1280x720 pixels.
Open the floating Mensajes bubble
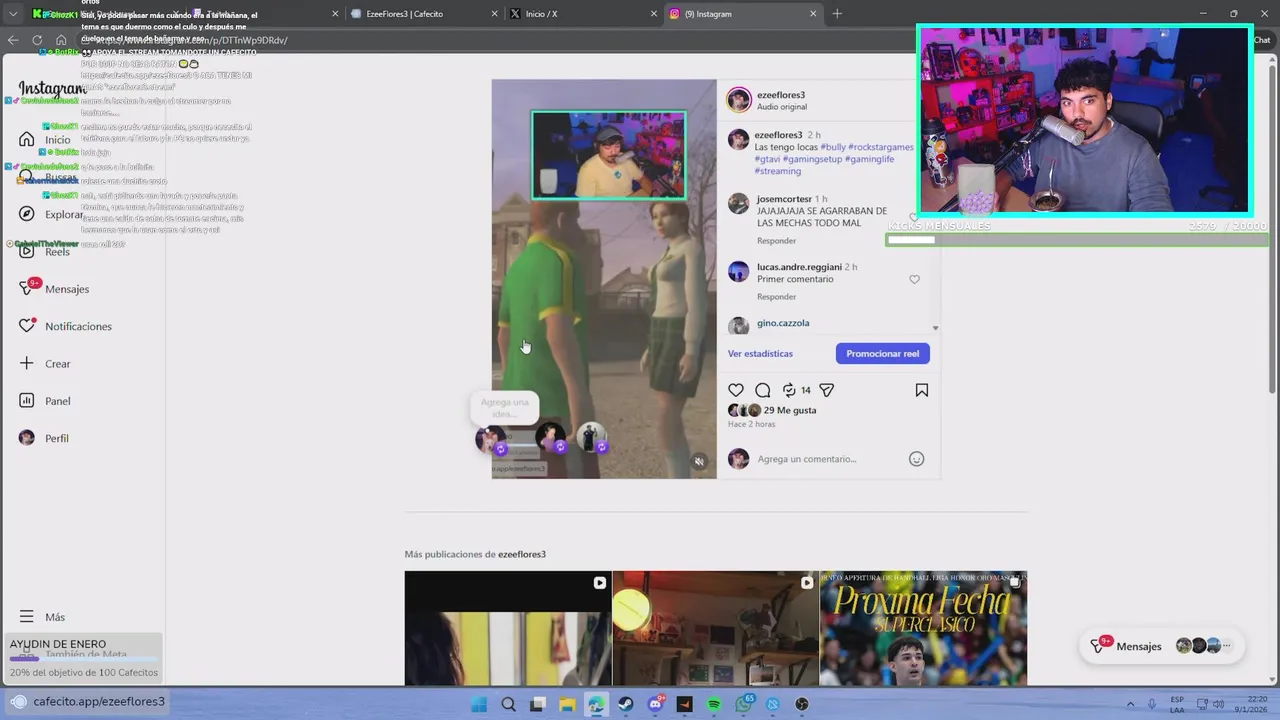pyautogui.click(x=1161, y=646)
